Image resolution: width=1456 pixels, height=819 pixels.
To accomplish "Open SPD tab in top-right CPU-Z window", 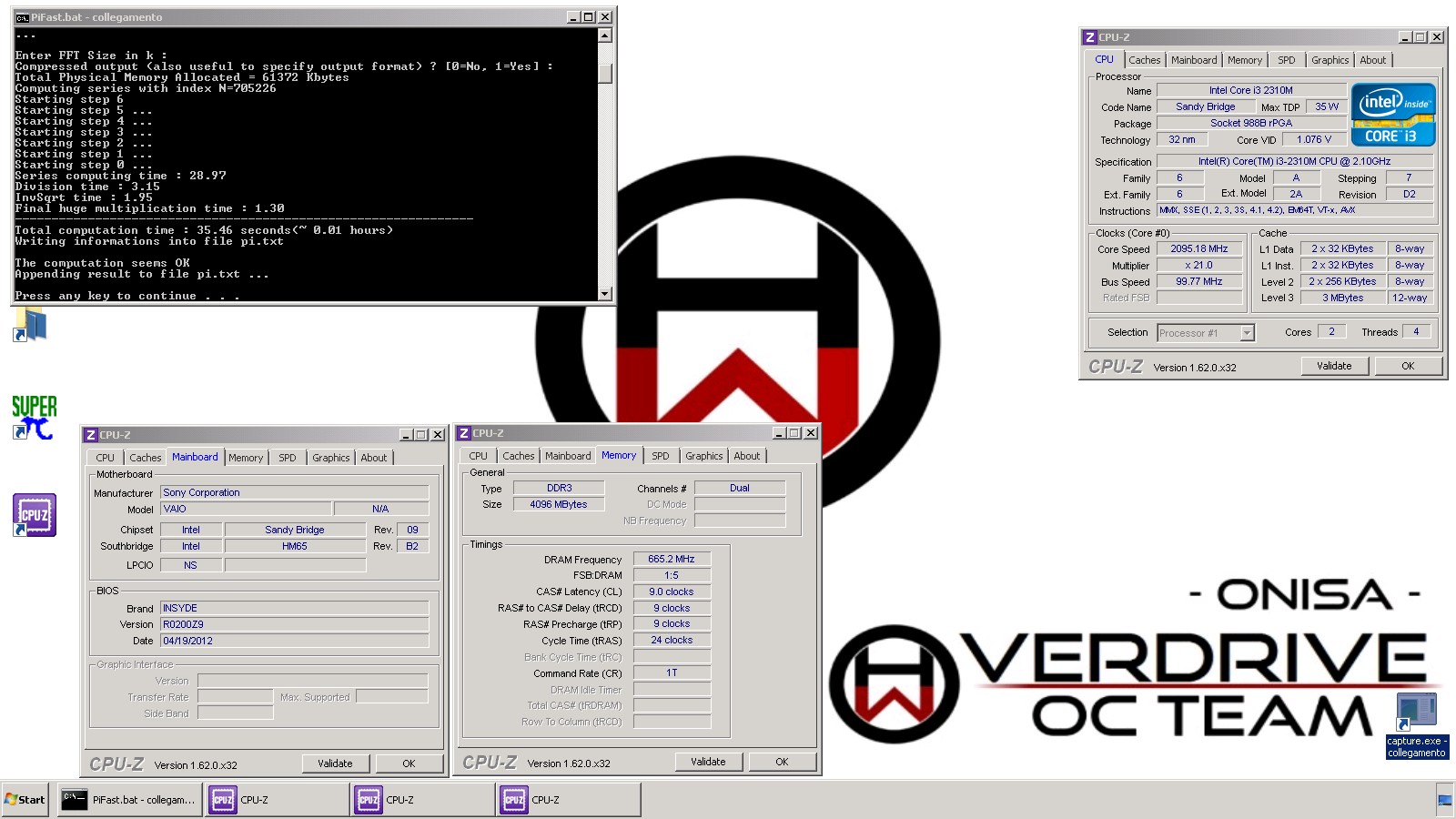I will pyautogui.click(x=1286, y=60).
